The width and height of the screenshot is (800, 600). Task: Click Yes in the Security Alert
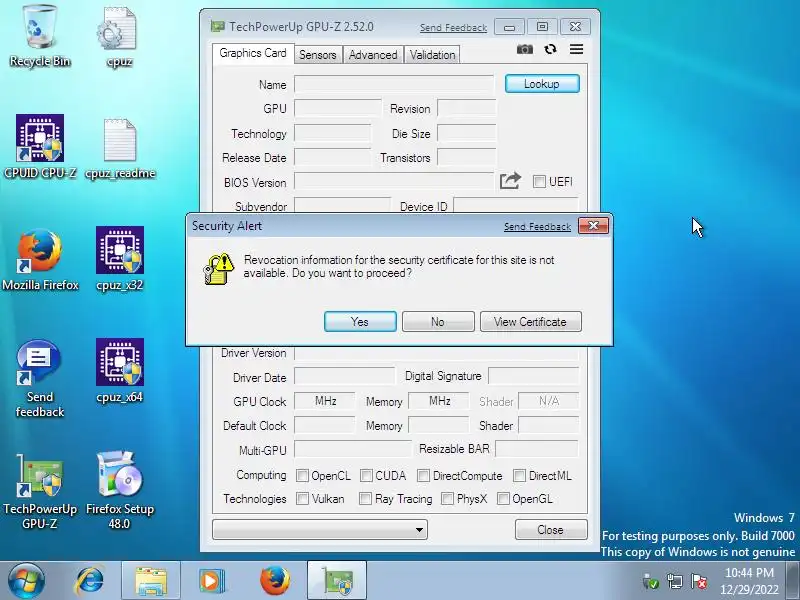pyautogui.click(x=360, y=321)
